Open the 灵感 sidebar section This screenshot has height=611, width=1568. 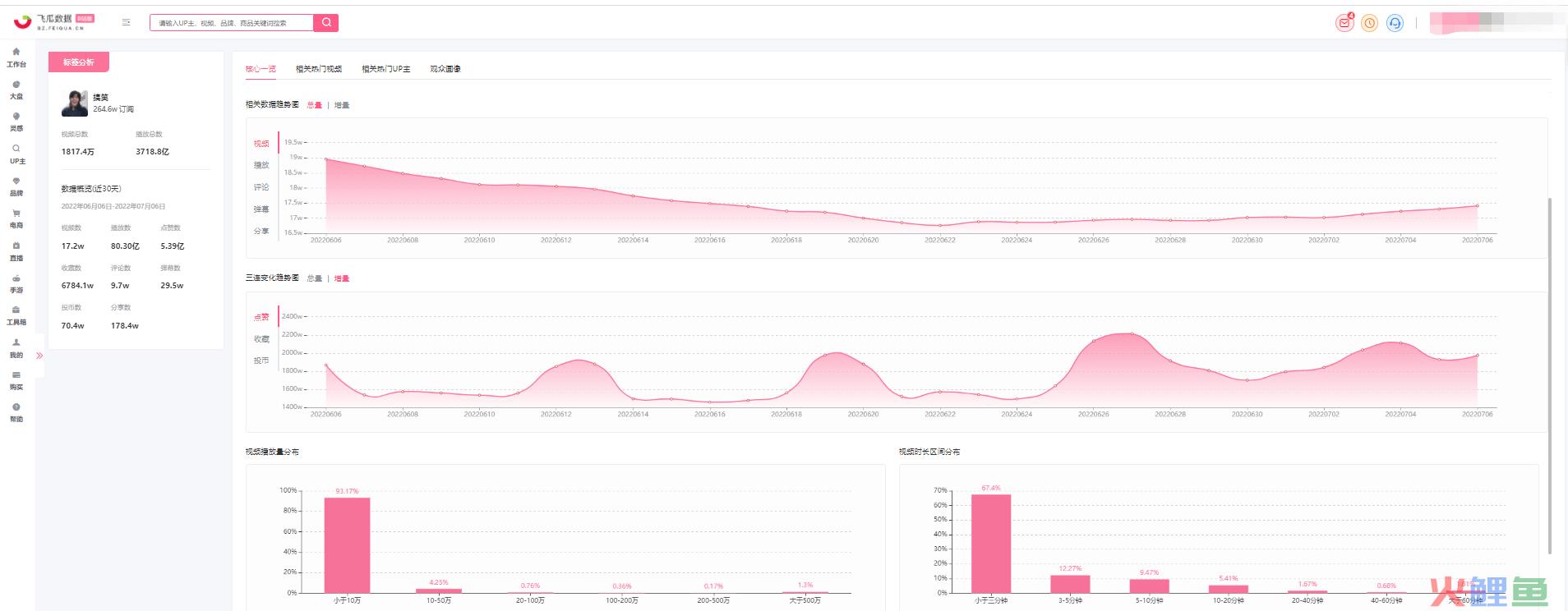[x=16, y=122]
